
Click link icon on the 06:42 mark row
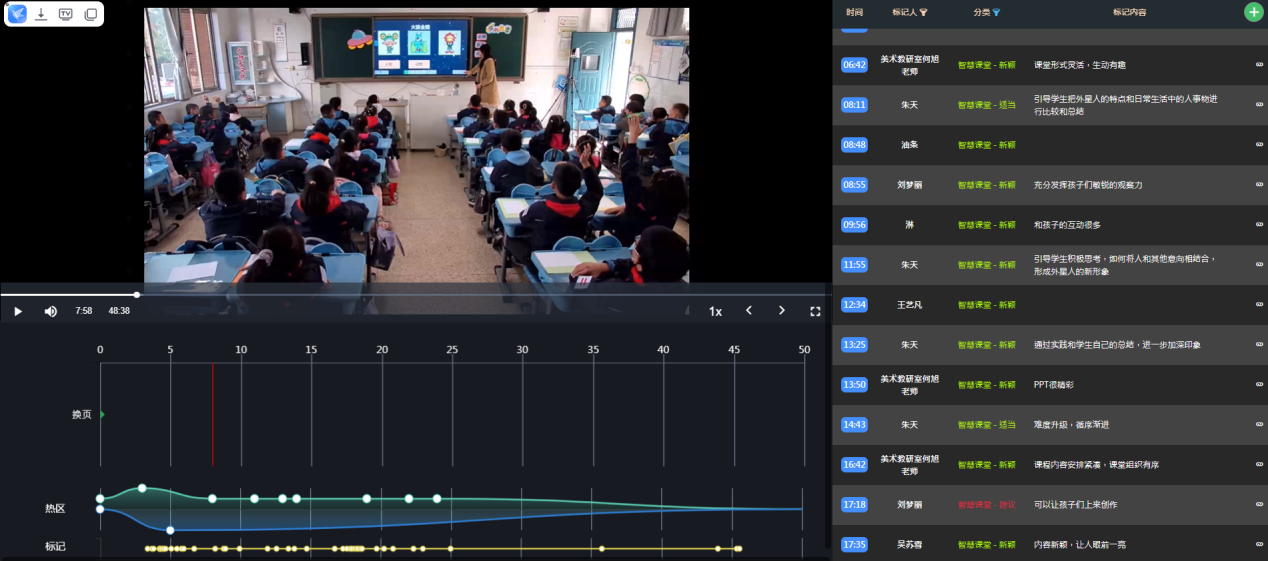1259,65
